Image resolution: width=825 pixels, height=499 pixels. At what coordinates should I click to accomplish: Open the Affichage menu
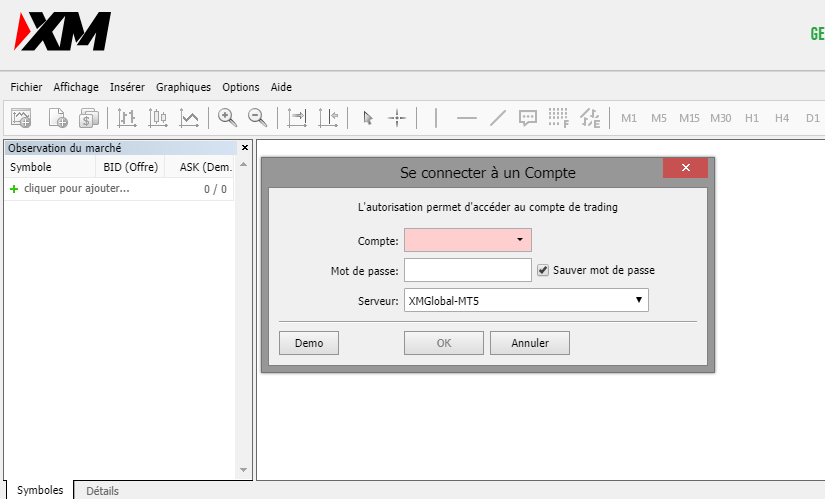tap(76, 87)
